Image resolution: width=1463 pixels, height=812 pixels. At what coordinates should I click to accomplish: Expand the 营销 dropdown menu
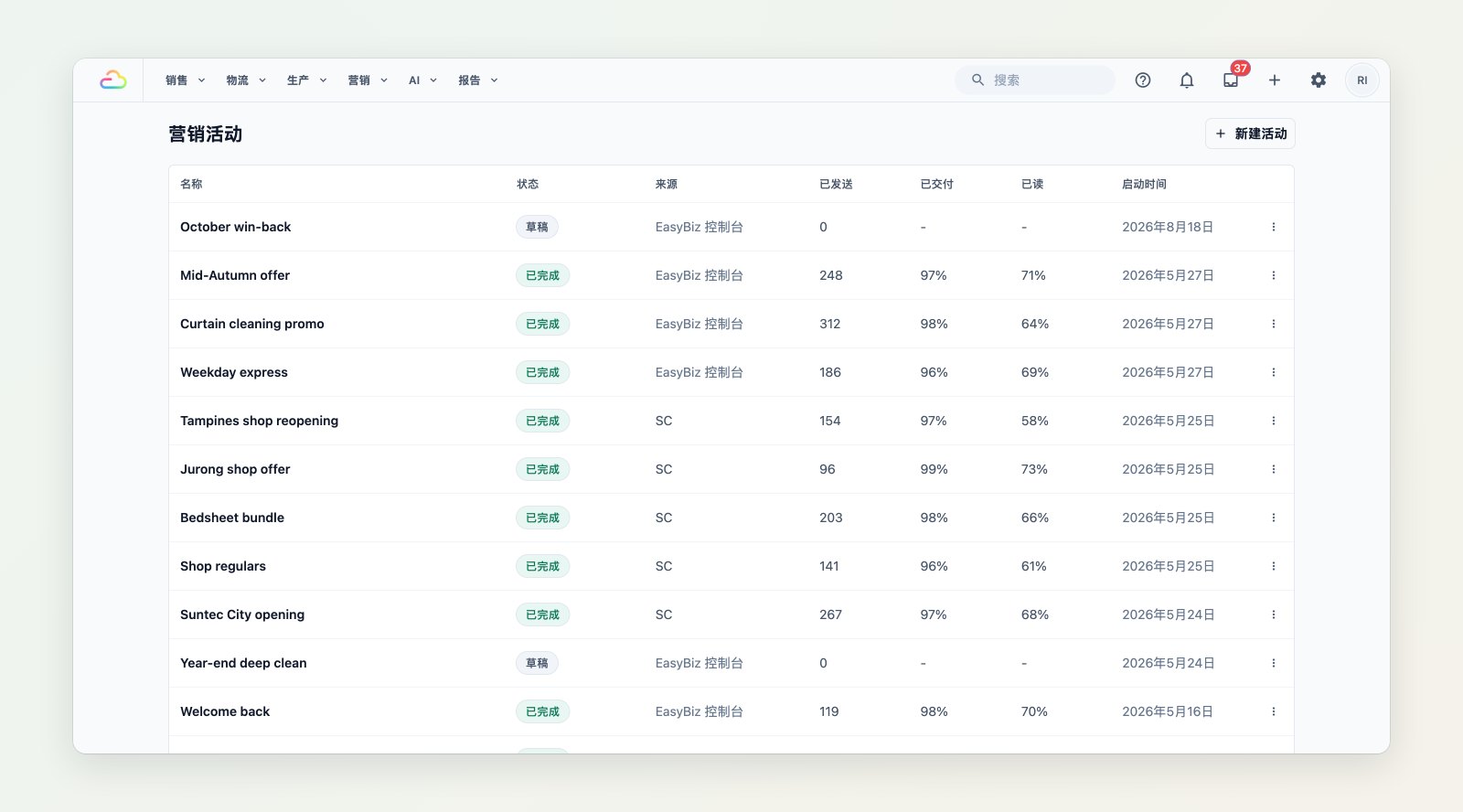(x=368, y=80)
